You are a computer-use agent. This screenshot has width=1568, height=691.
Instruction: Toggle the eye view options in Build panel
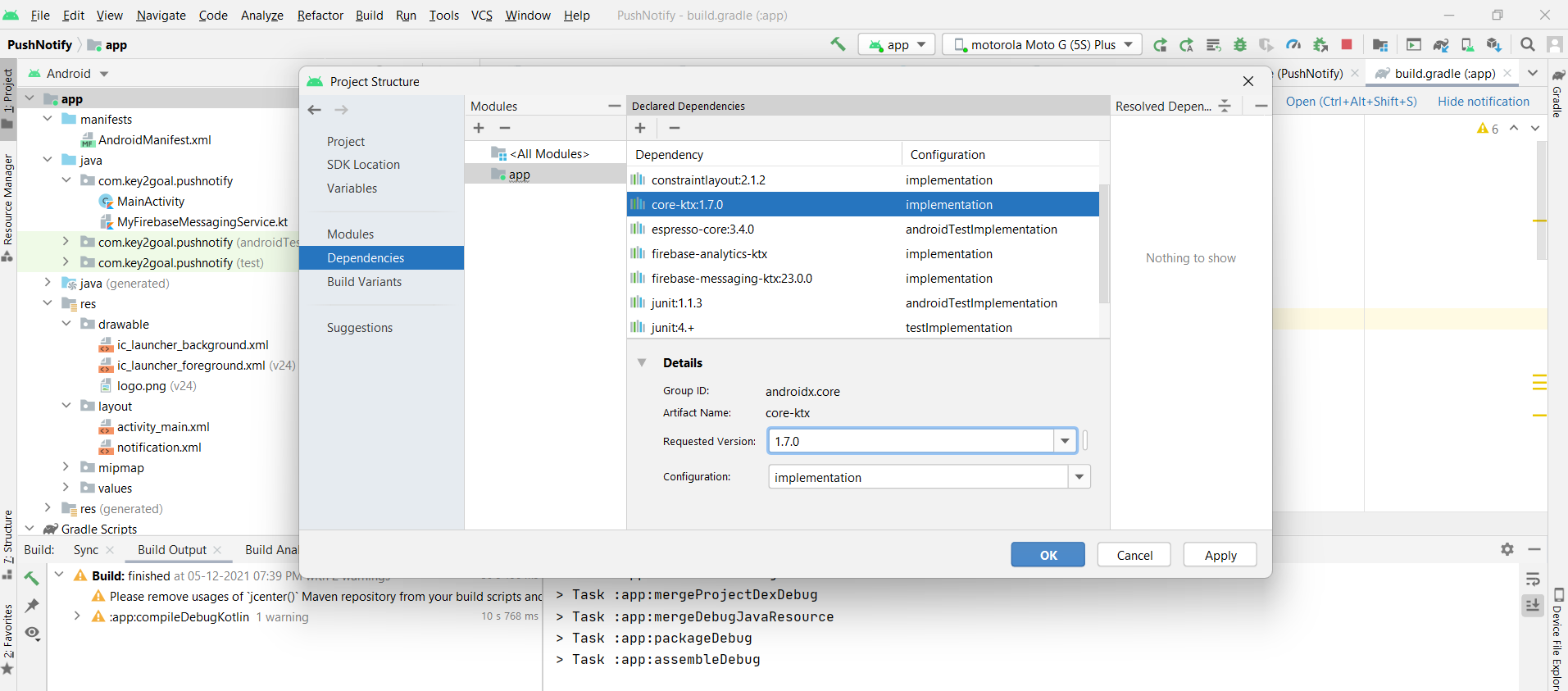[x=32, y=633]
